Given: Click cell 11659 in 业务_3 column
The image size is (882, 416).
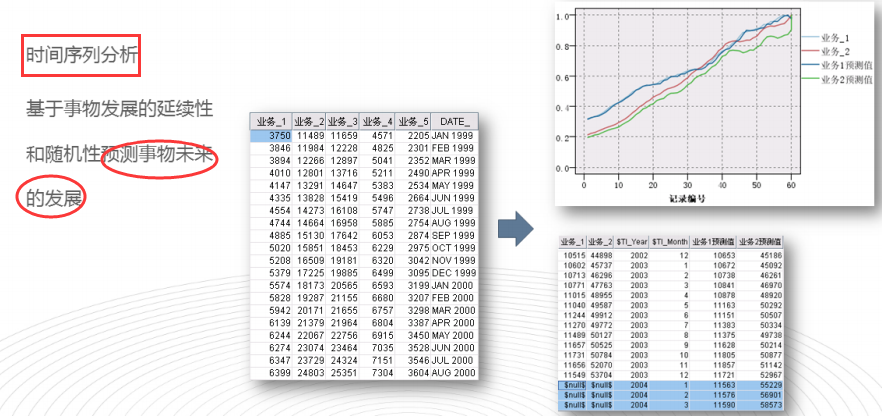Looking at the screenshot, I should point(344,135).
